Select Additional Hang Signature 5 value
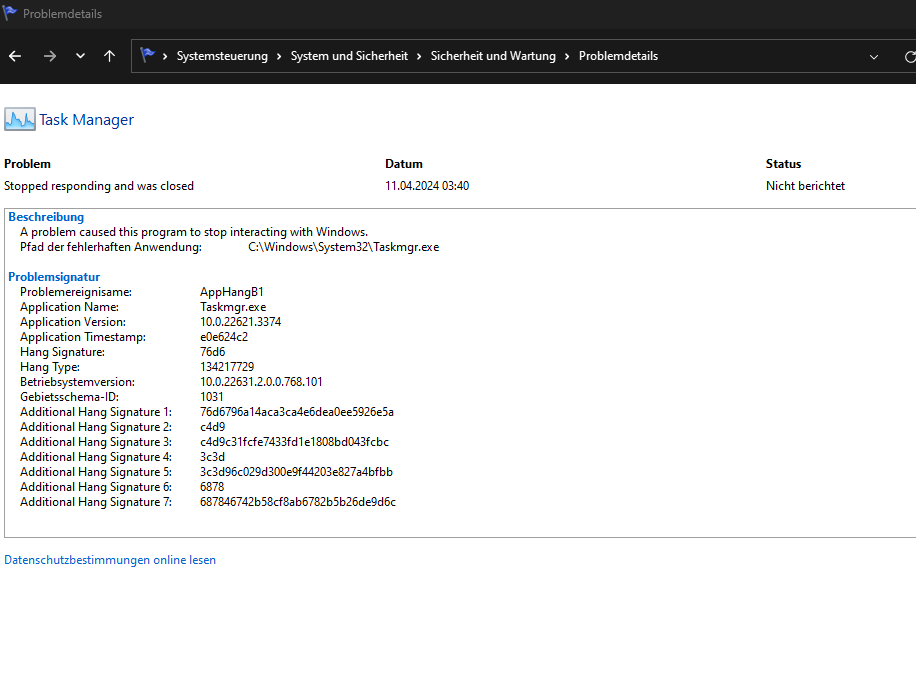Screen dimensions: 916x682 tap(296, 472)
